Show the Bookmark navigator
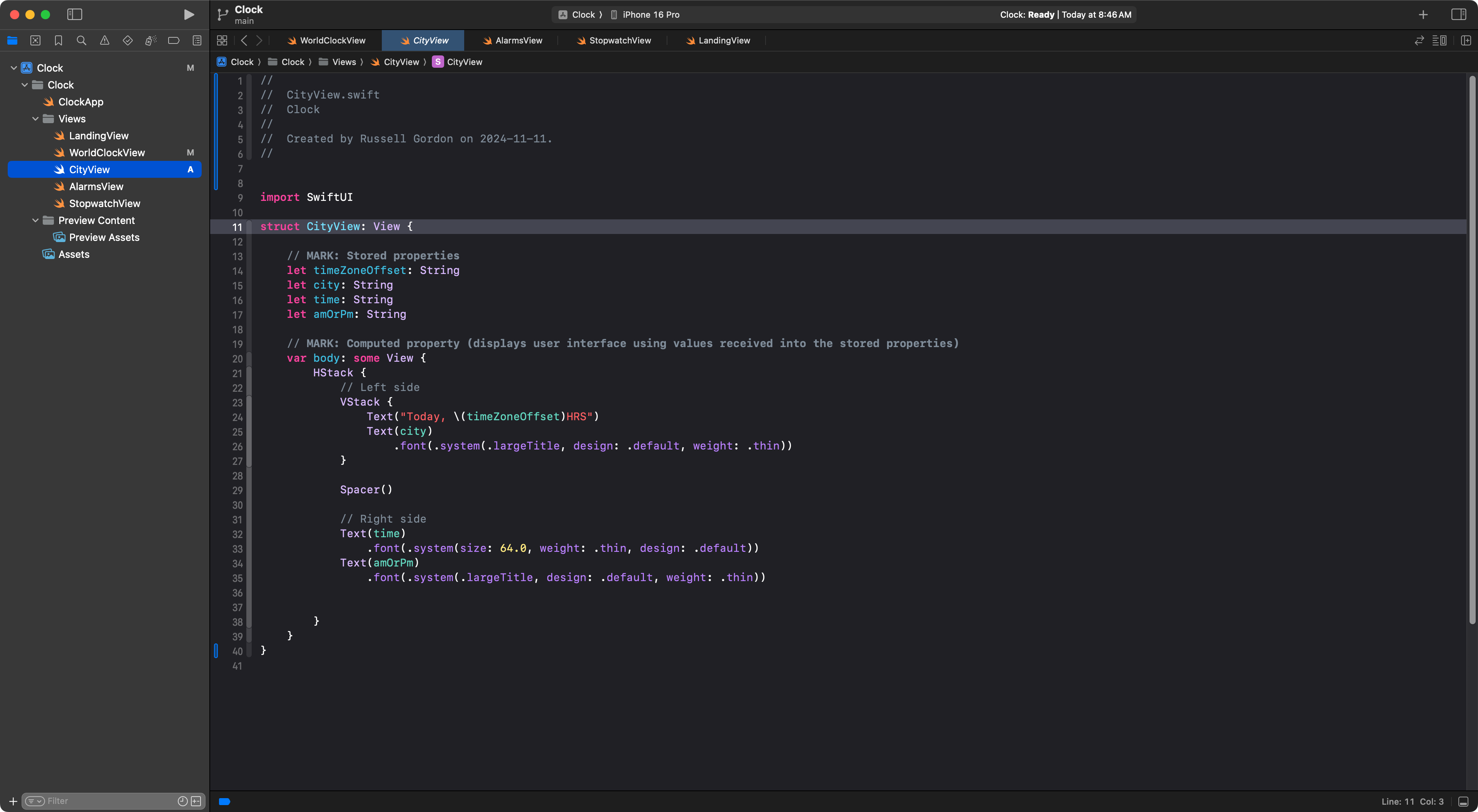1478x812 pixels. click(x=58, y=40)
